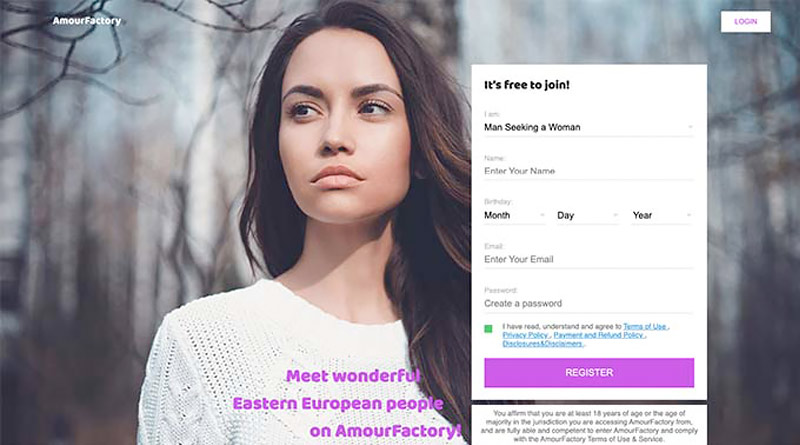Expand the birthday Year dropdown
Image resolution: width=800 pixels, height=445 pixels.
(x=662, y=215)
